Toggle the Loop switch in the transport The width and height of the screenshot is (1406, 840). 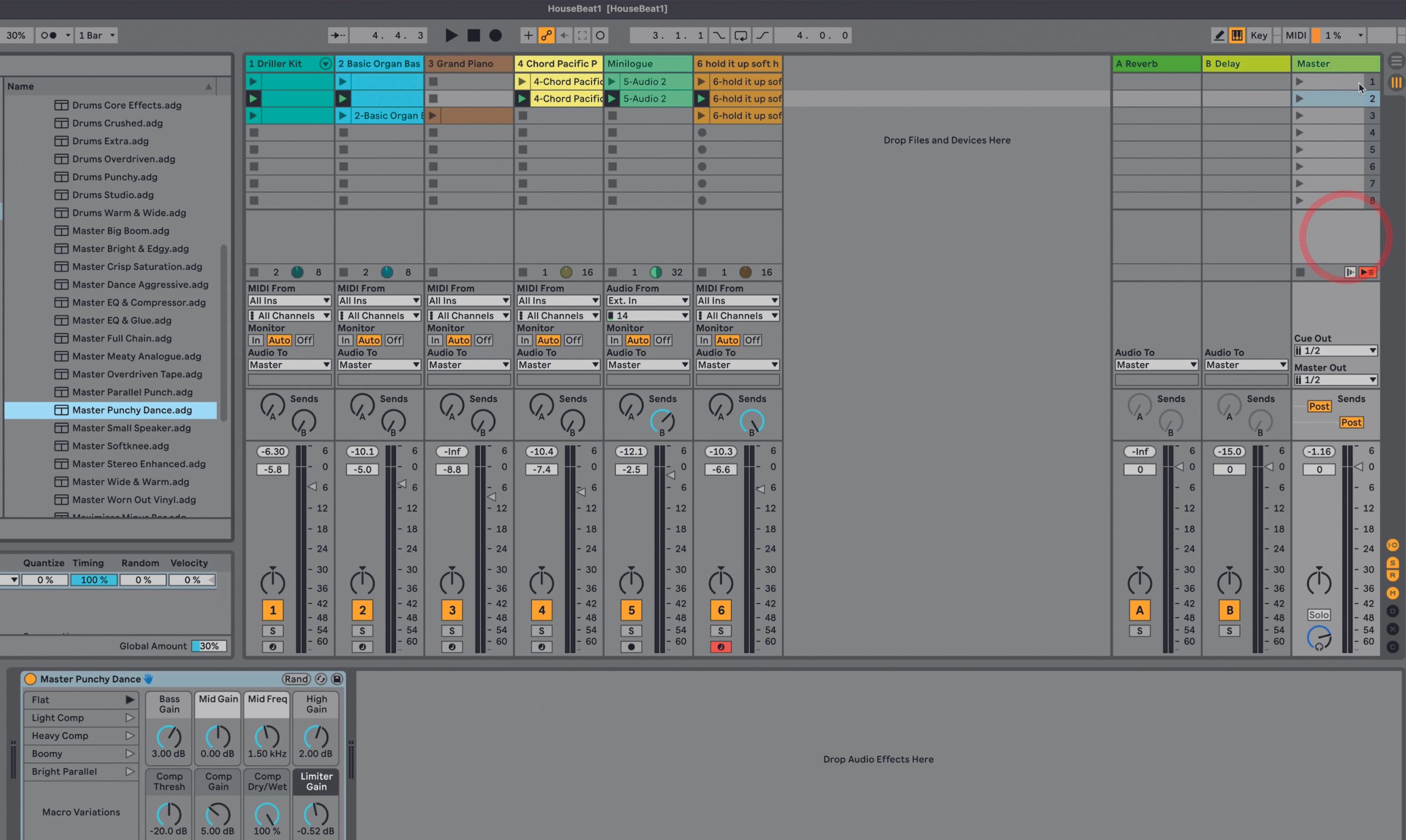tap(740, 35)
